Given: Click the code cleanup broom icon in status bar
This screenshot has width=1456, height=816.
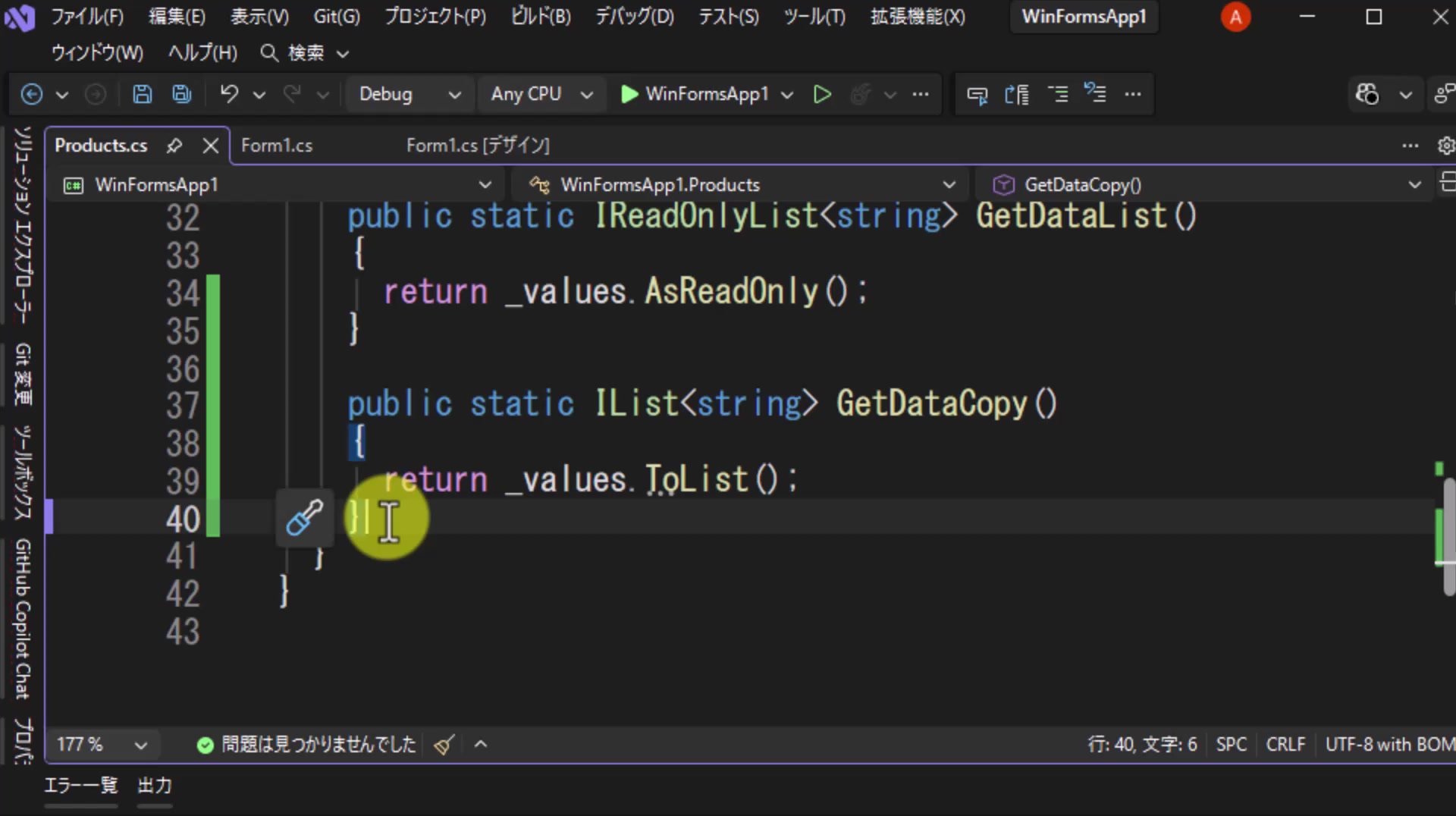Looking at the screenshot, I should pyautogui.click(x=444, y=745).
